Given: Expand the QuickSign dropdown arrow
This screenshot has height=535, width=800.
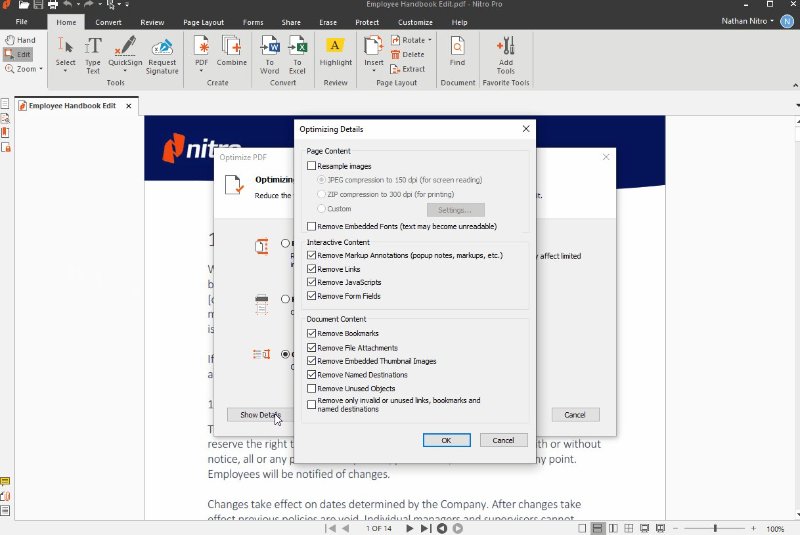Looking at the screenshot, I should pyautogui.click(x=125, y=71).
